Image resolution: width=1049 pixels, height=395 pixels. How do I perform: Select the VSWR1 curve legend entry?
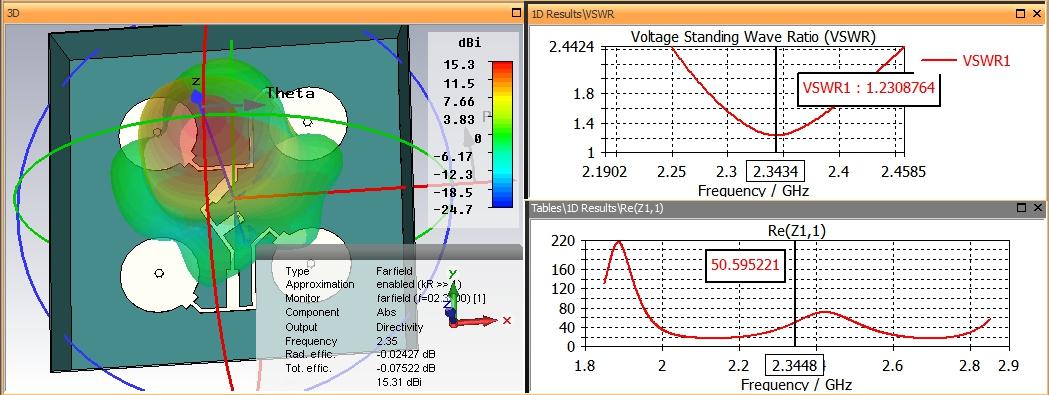[965, 60]
